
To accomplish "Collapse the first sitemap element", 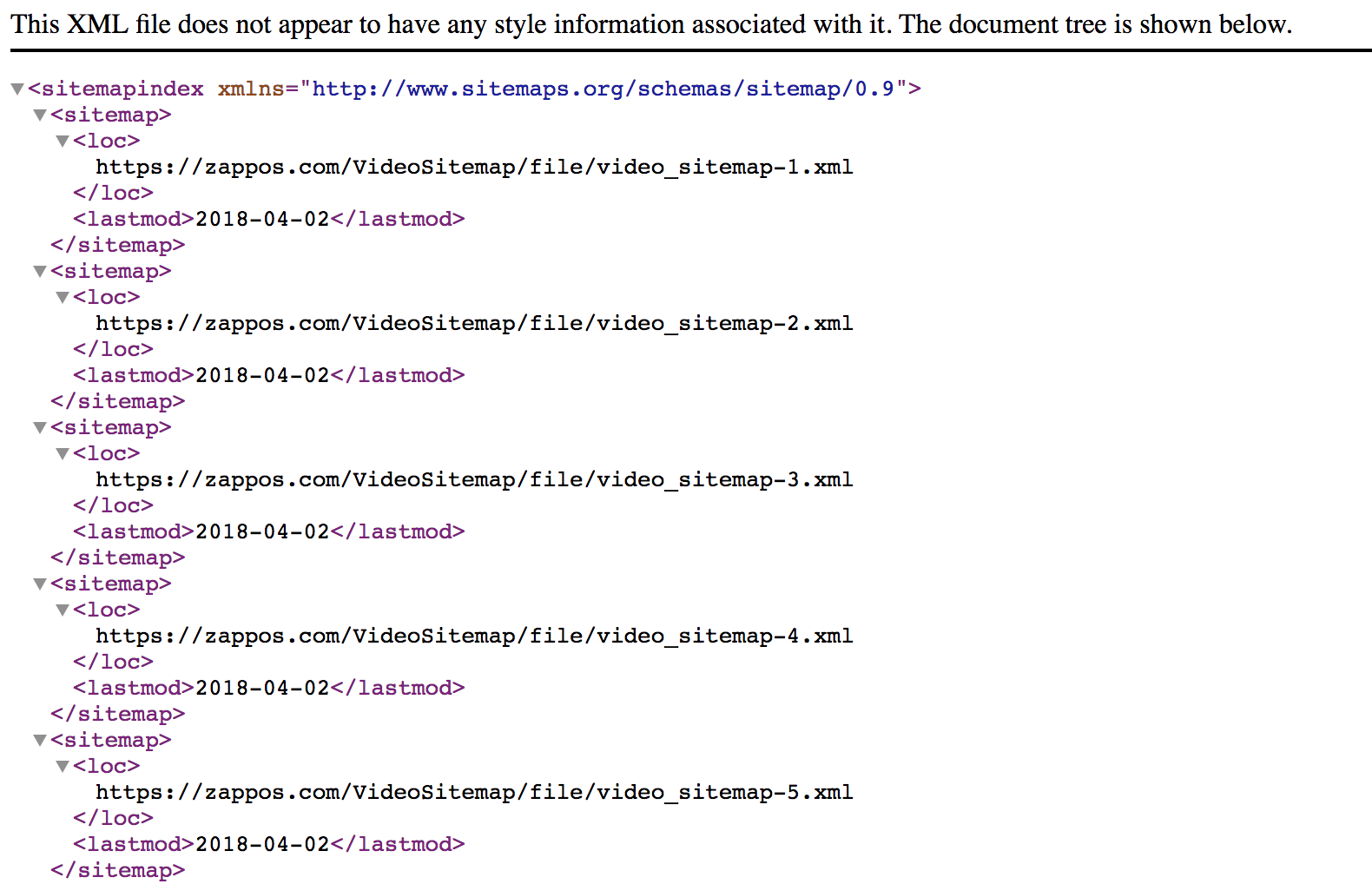I will (40, 115).
